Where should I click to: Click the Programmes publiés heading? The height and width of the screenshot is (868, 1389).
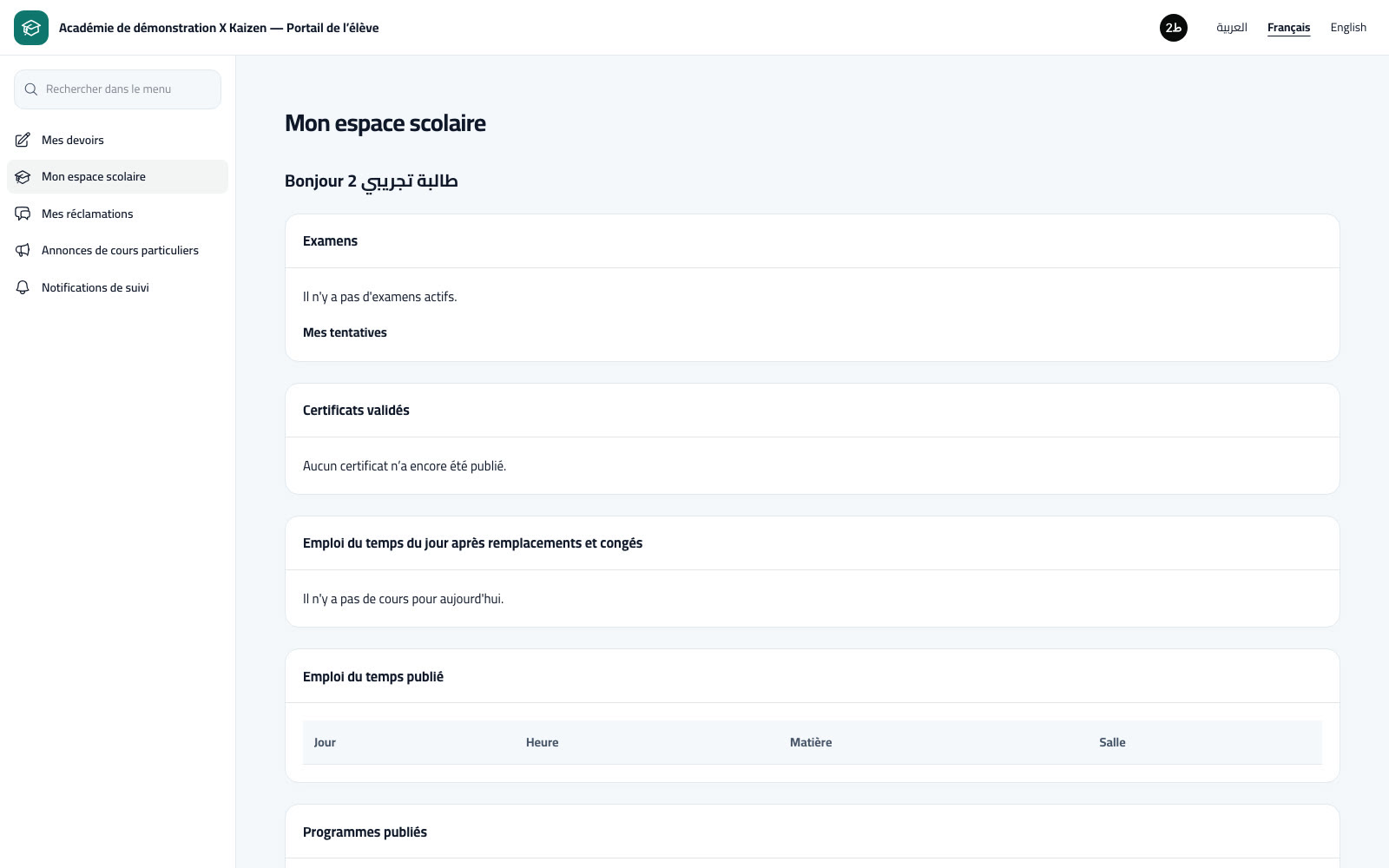pyautogui.click(x=365, y=832)
